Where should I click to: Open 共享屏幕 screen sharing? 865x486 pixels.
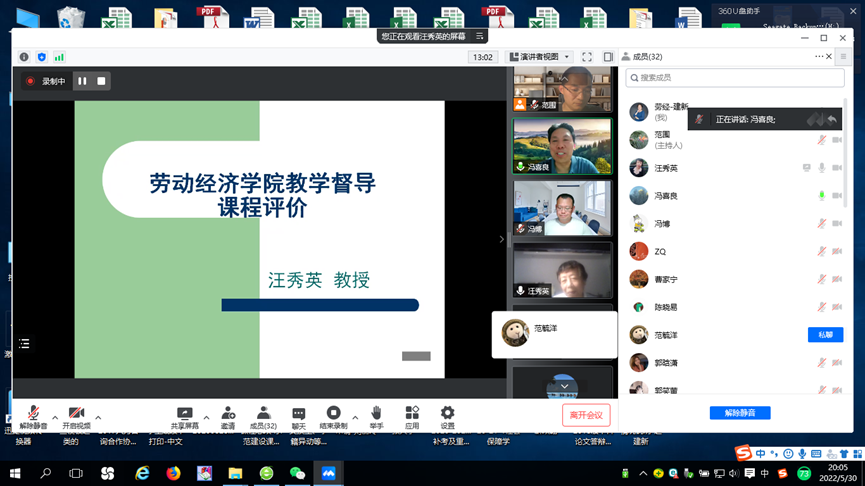pyautogui.click(x=184, y=413)
